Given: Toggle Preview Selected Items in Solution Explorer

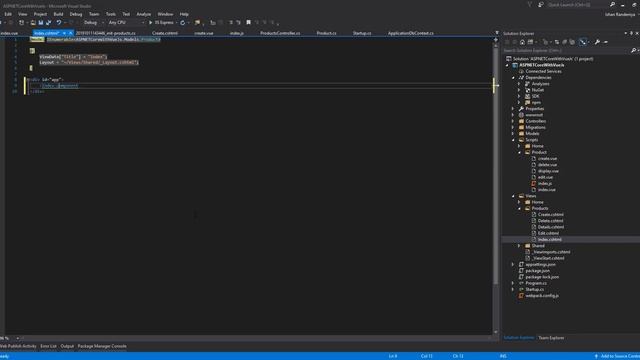Looking at the screenshot, I should pos(583,42).
